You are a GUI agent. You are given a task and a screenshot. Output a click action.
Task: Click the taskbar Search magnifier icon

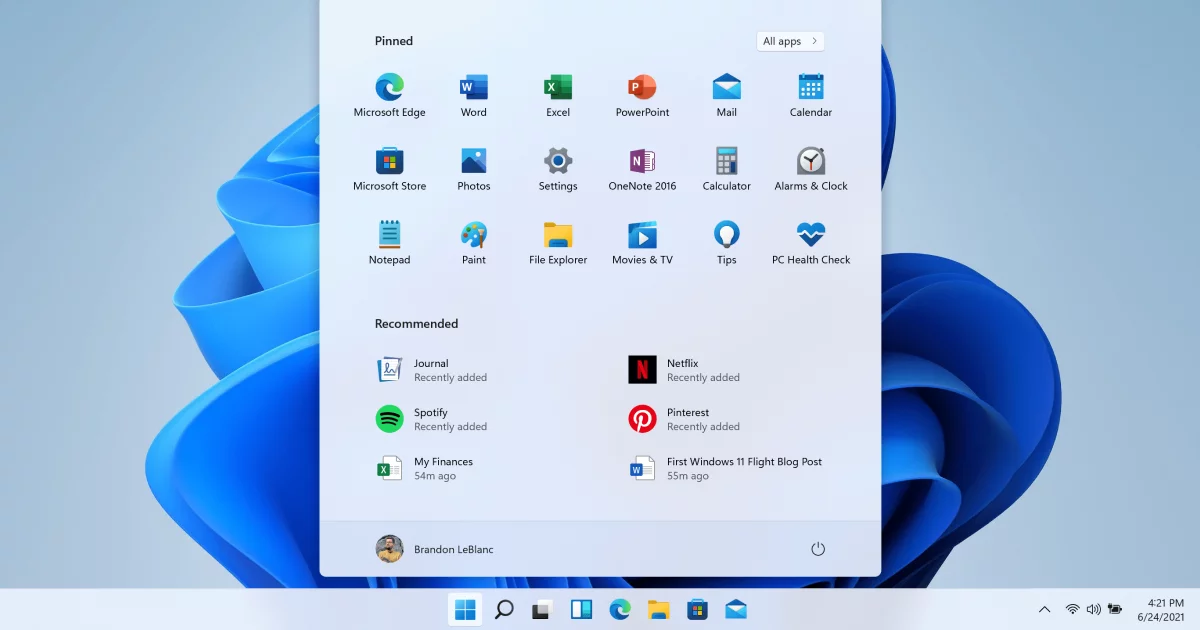[504, 609]
